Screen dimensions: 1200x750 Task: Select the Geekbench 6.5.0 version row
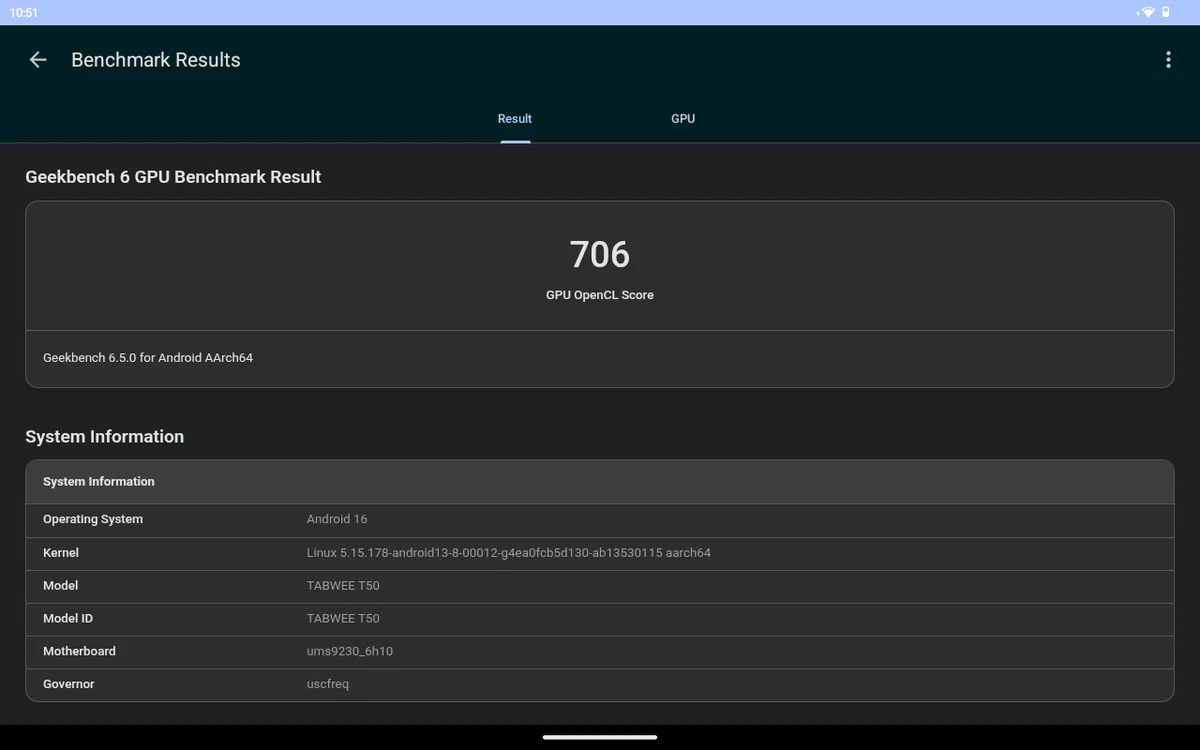tap(600, 358)
